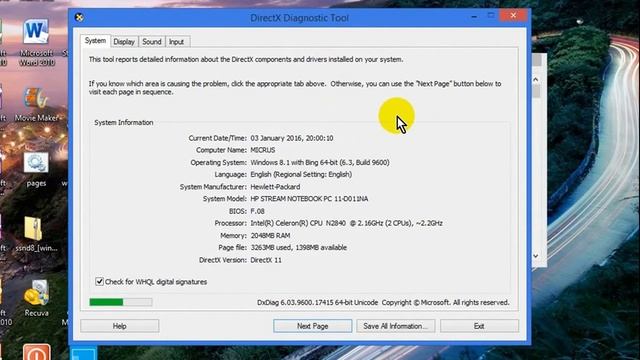Click the background window's scroll up arrow

[536, 79]
